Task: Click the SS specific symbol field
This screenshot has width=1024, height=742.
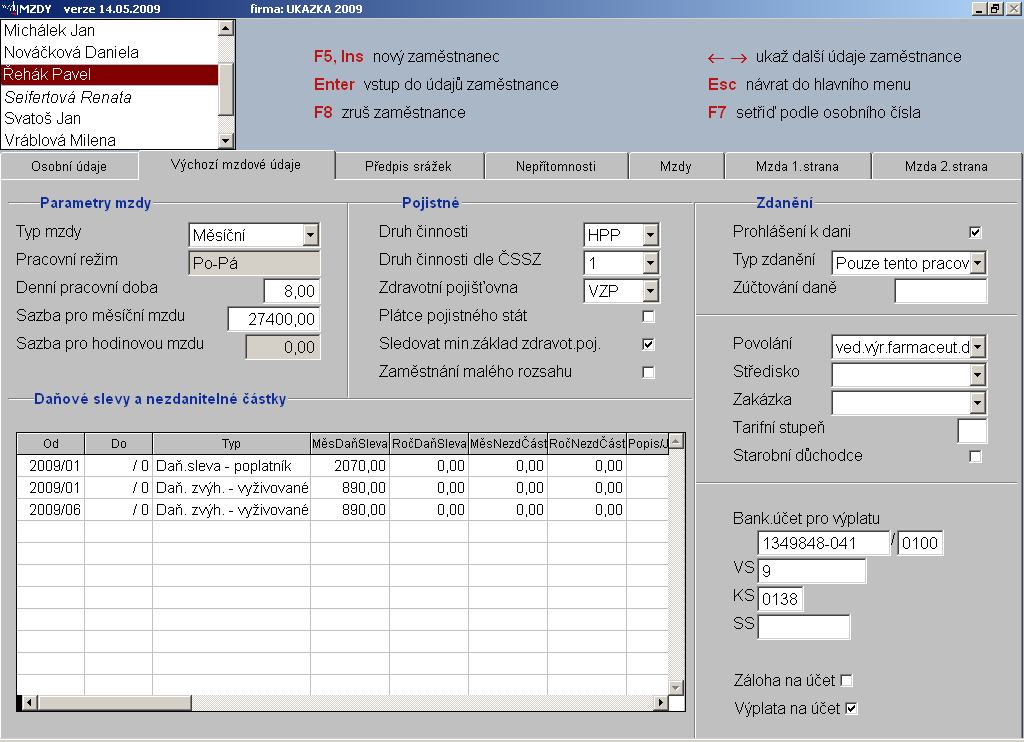Action: pos(804,627)
